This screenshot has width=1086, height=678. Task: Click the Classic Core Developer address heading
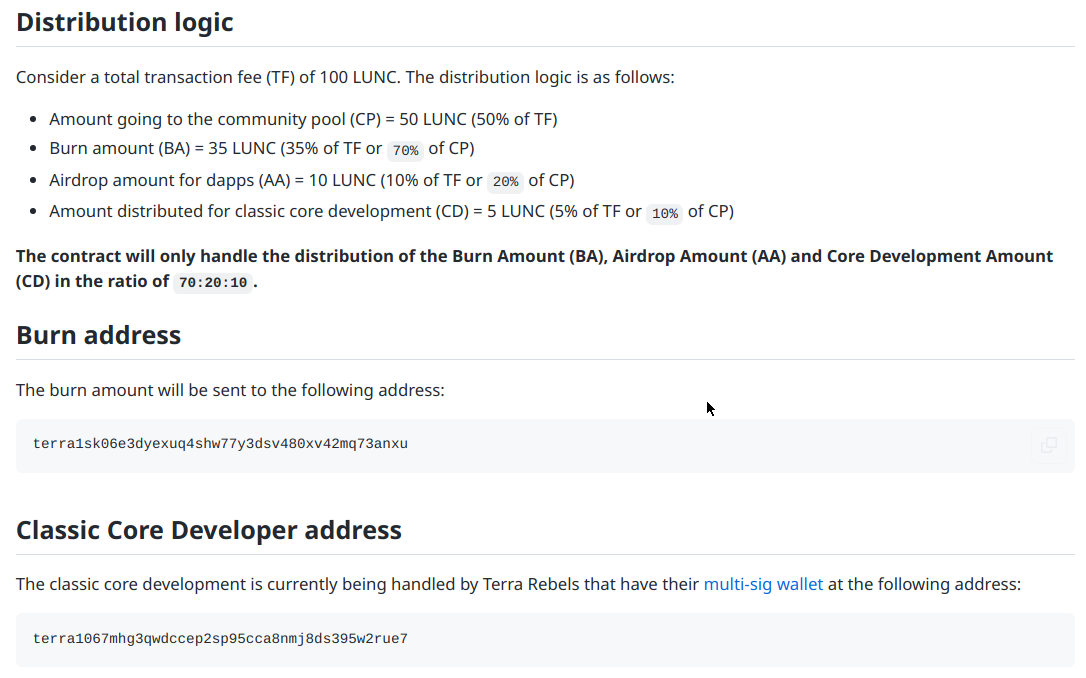coord(209,530)
